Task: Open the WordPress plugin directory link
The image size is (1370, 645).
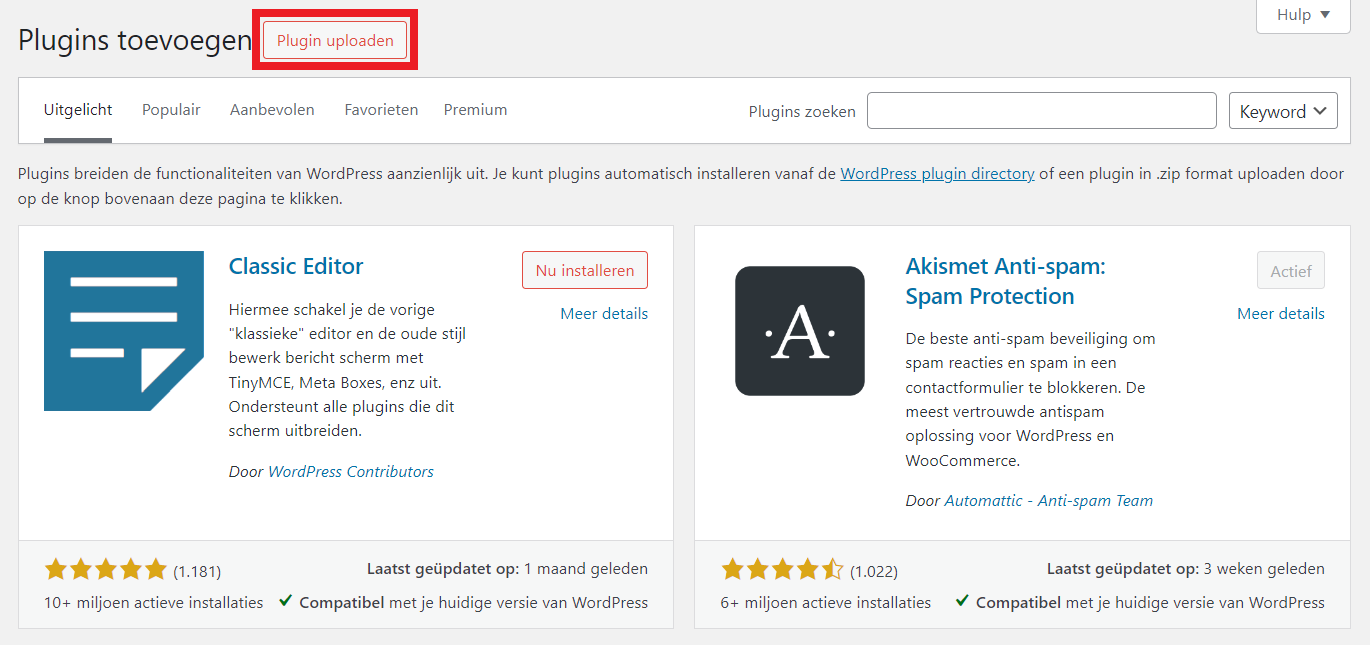Action: (937, 174)
